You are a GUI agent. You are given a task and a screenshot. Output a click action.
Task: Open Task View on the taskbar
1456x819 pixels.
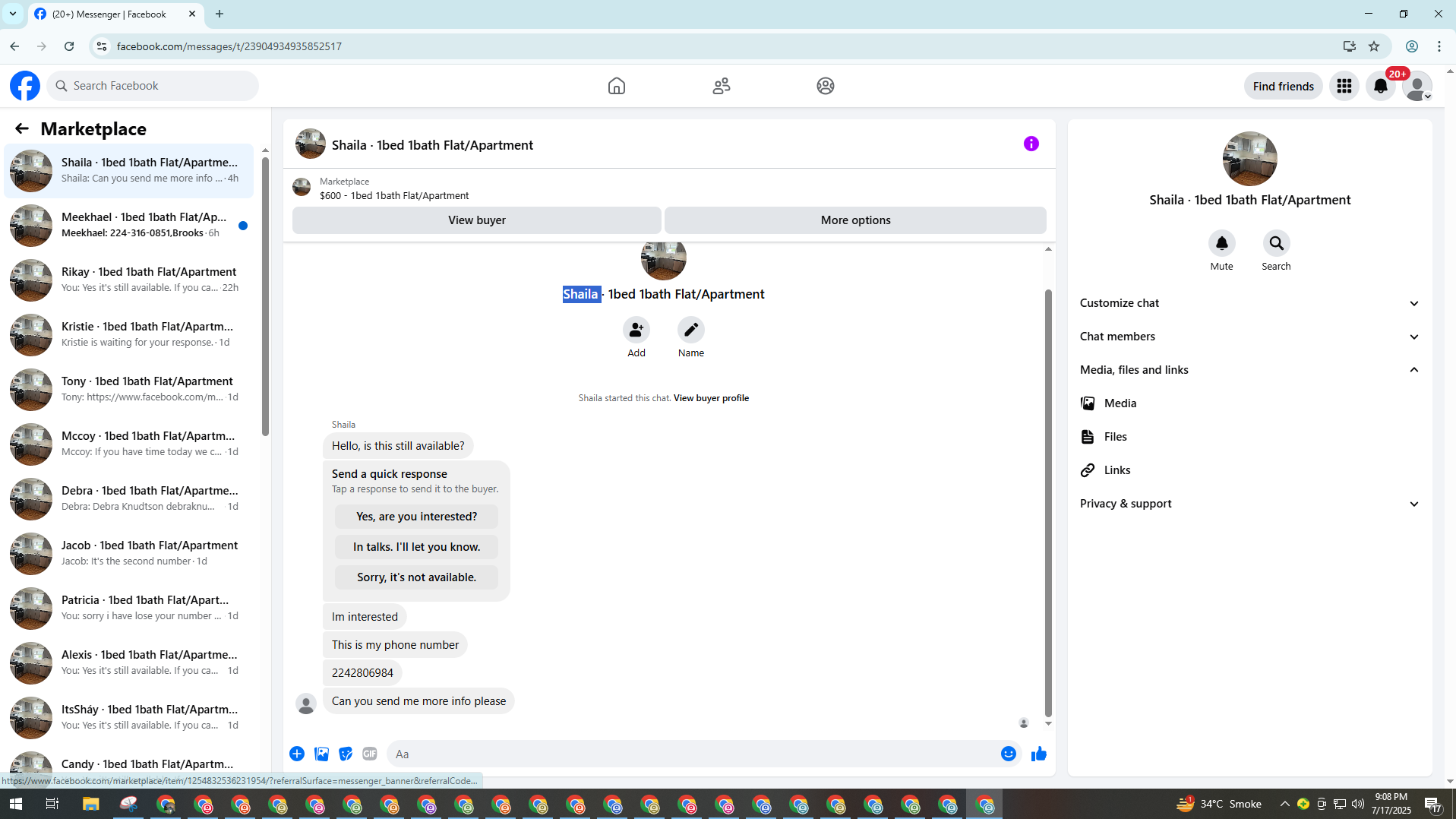click(x=52, y=804)
